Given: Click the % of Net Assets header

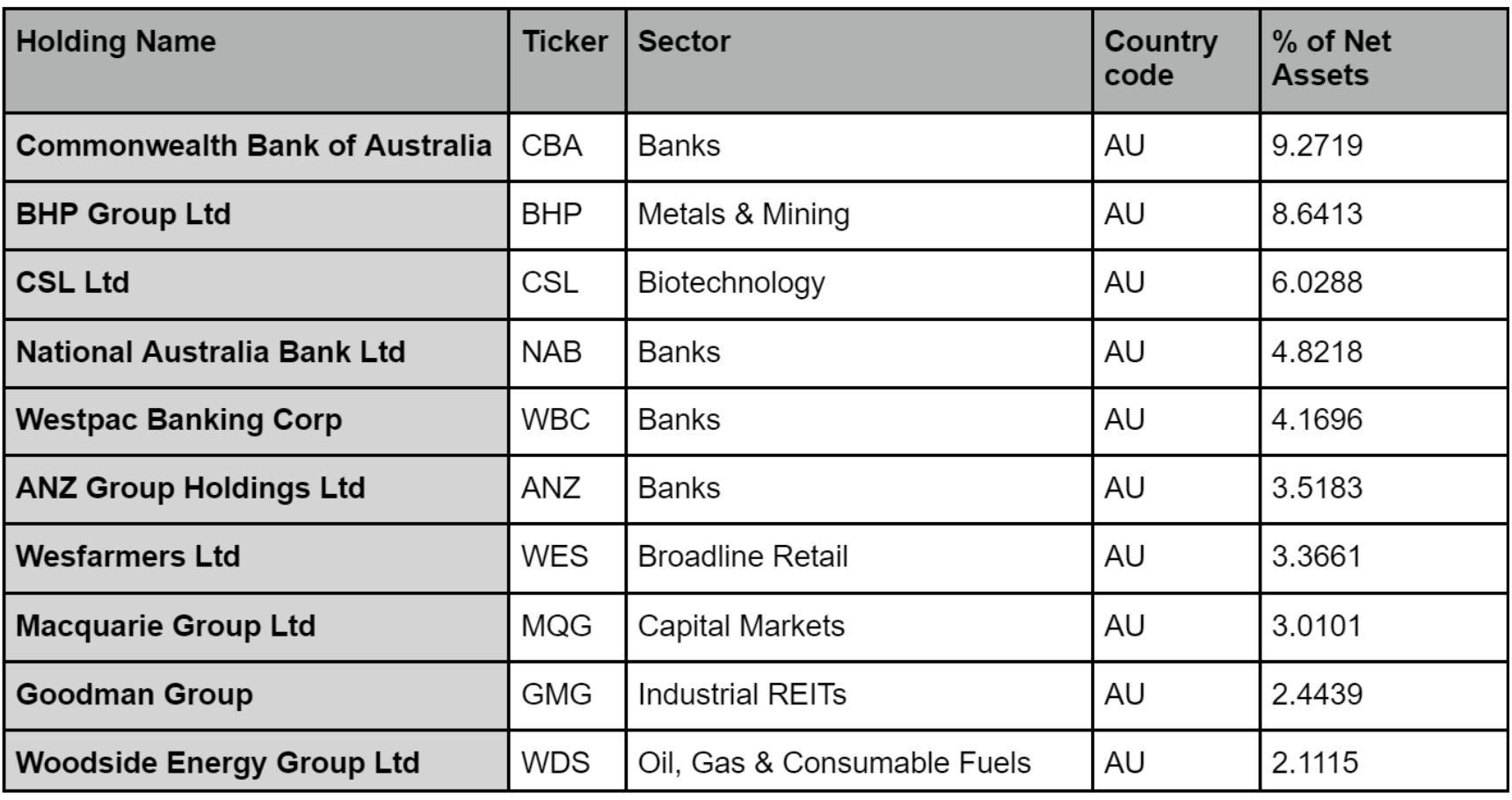Looking at the screenshot, I should click(1385, 61).
